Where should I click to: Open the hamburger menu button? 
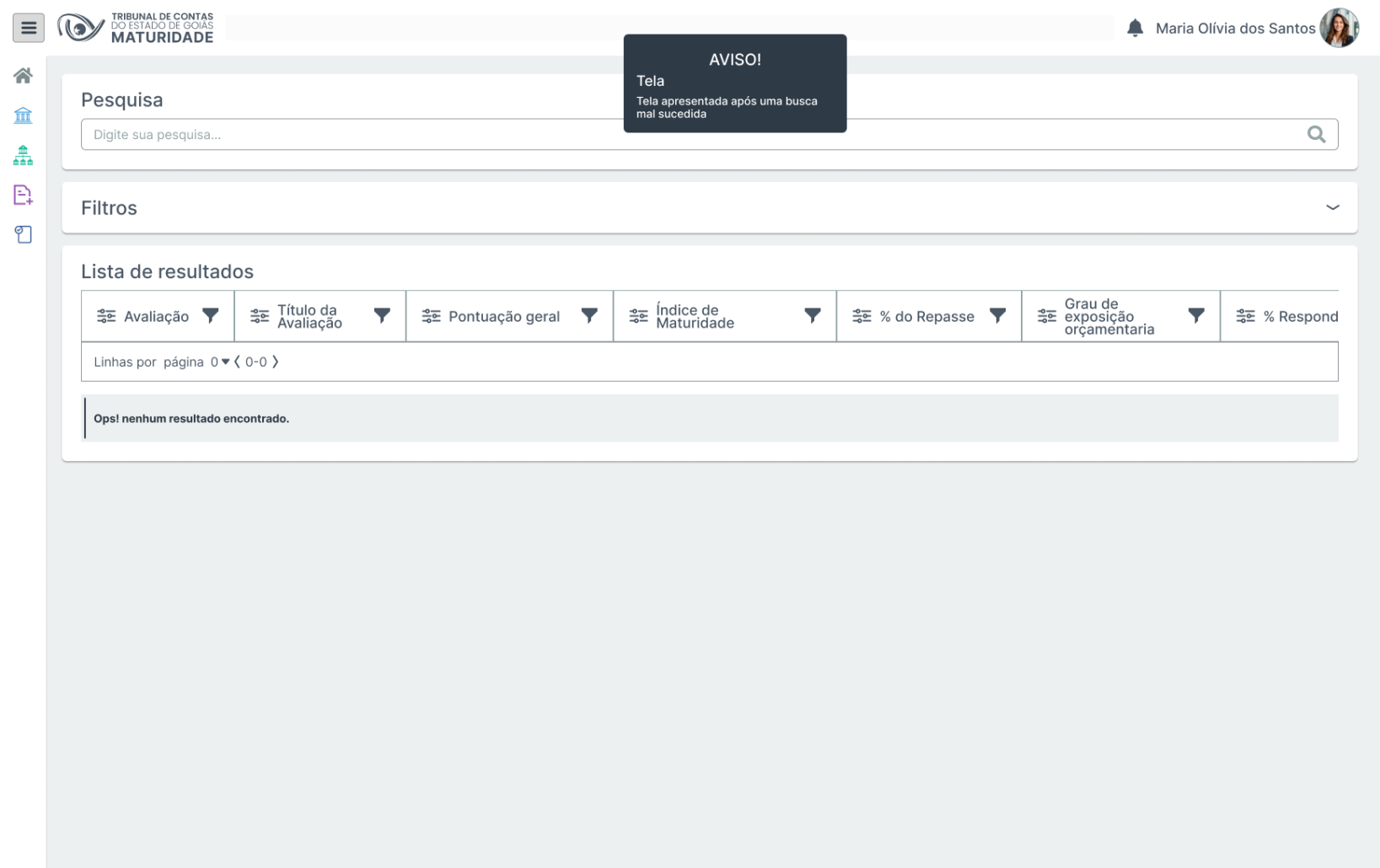pyautogui.click(x=29, y=28)
